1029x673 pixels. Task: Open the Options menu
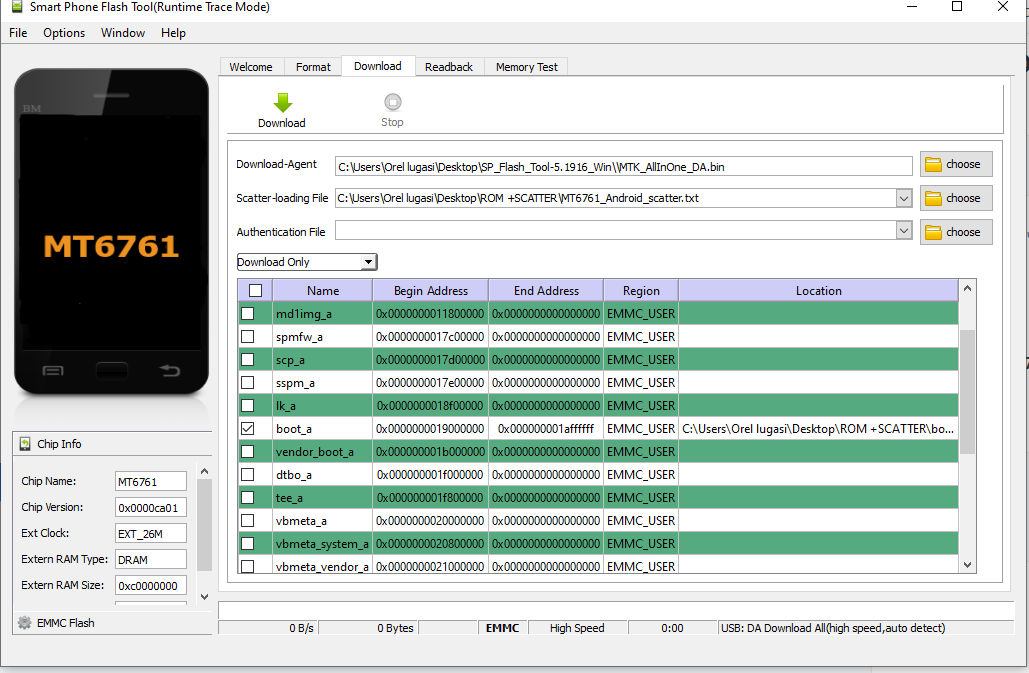[64, 33]
